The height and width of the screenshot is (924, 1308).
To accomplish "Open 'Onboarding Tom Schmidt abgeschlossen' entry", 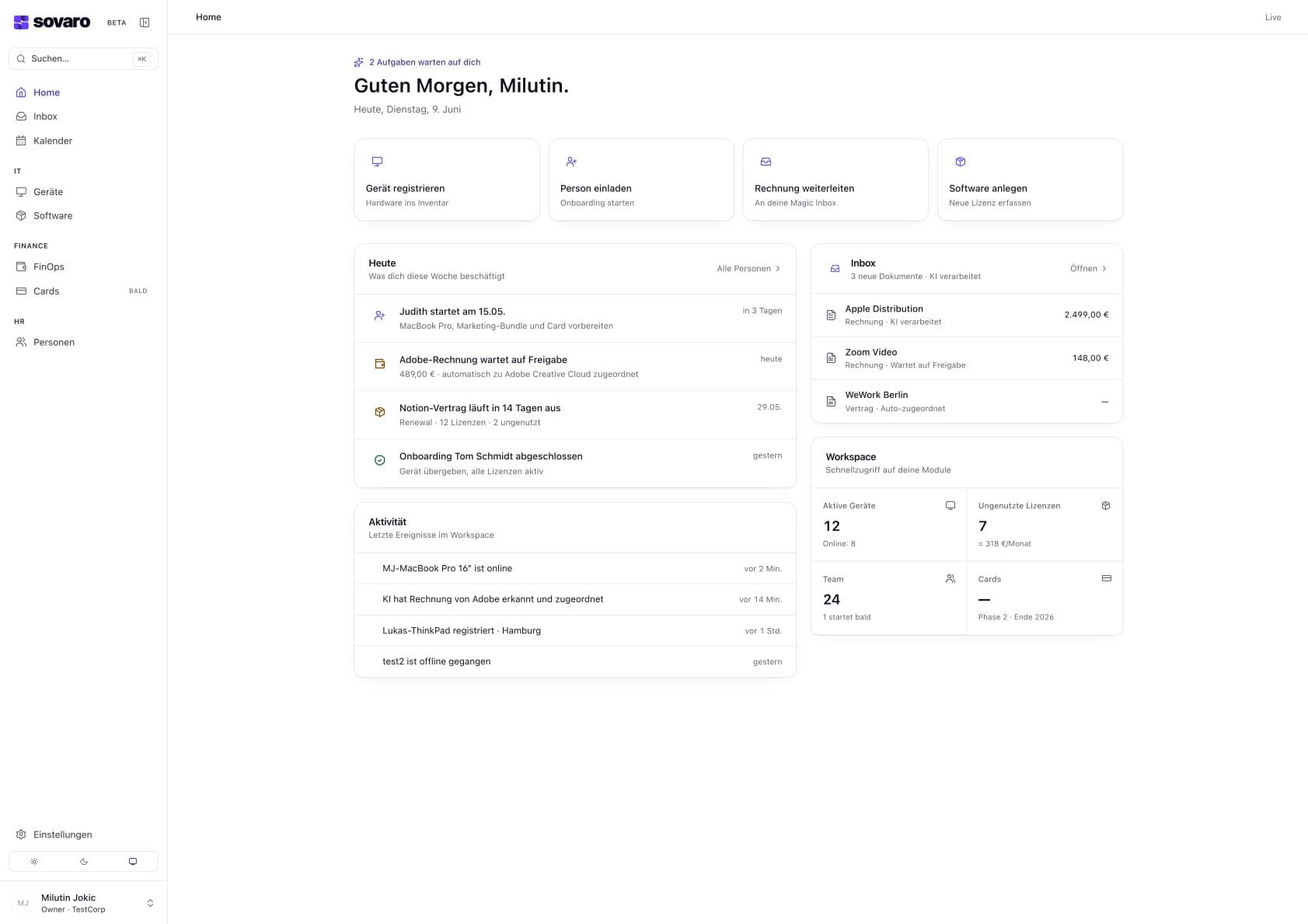I will [575, 463].
